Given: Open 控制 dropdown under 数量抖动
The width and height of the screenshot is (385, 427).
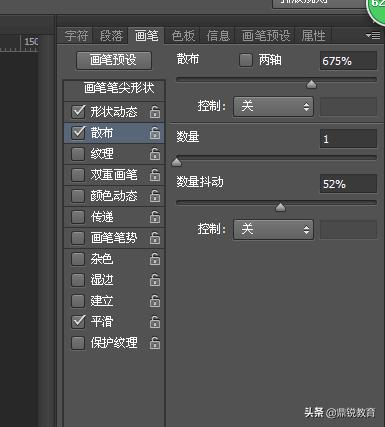Looking at the screenshot, I should [273, 229].
